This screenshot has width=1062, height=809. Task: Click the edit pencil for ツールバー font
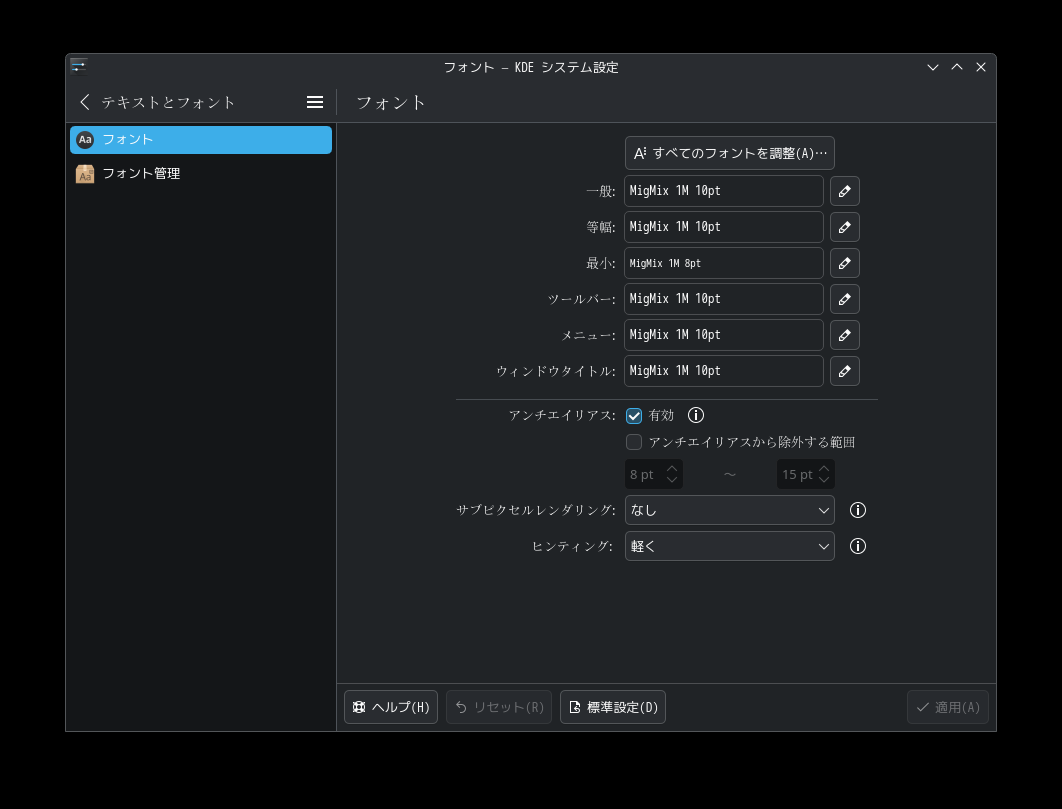tap(845, 299)
